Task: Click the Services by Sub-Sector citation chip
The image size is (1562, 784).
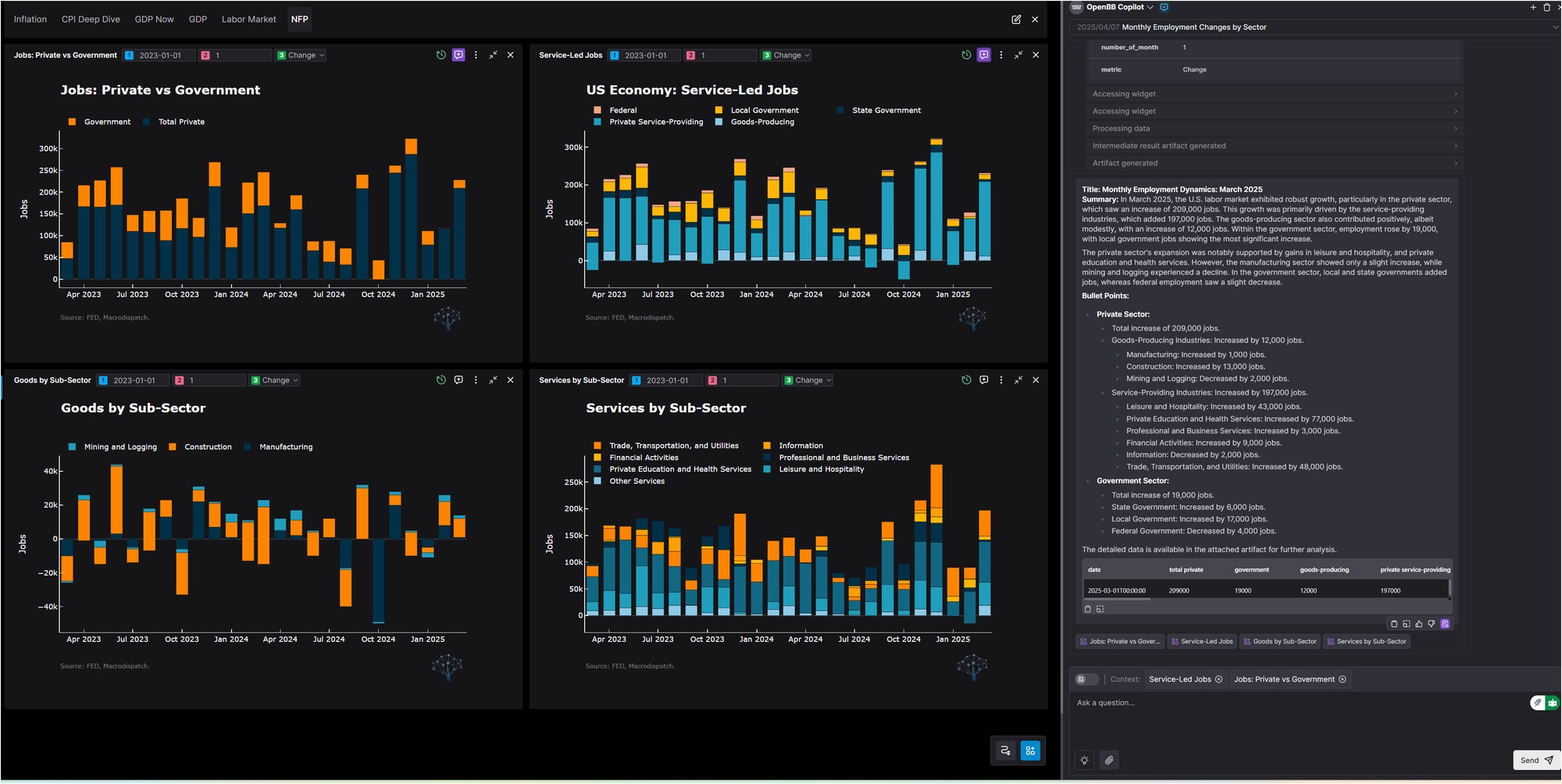Action: 1367,642
